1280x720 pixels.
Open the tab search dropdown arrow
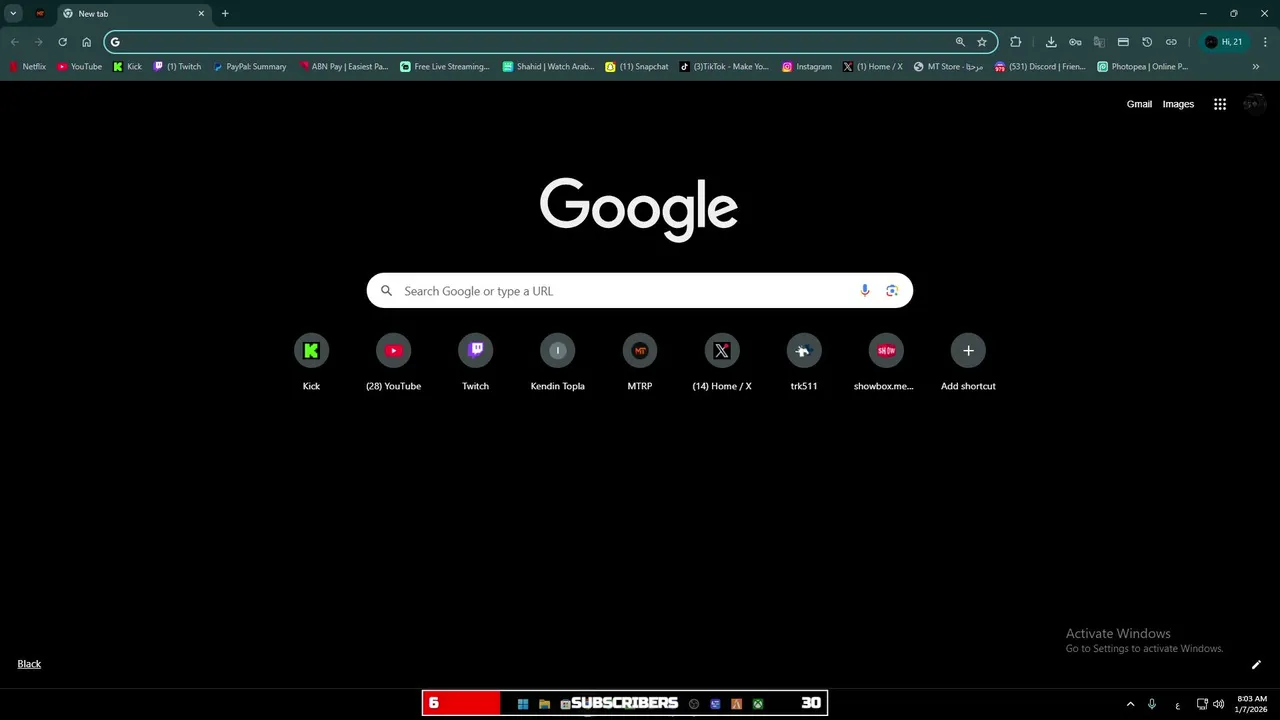tap(13, 14)
